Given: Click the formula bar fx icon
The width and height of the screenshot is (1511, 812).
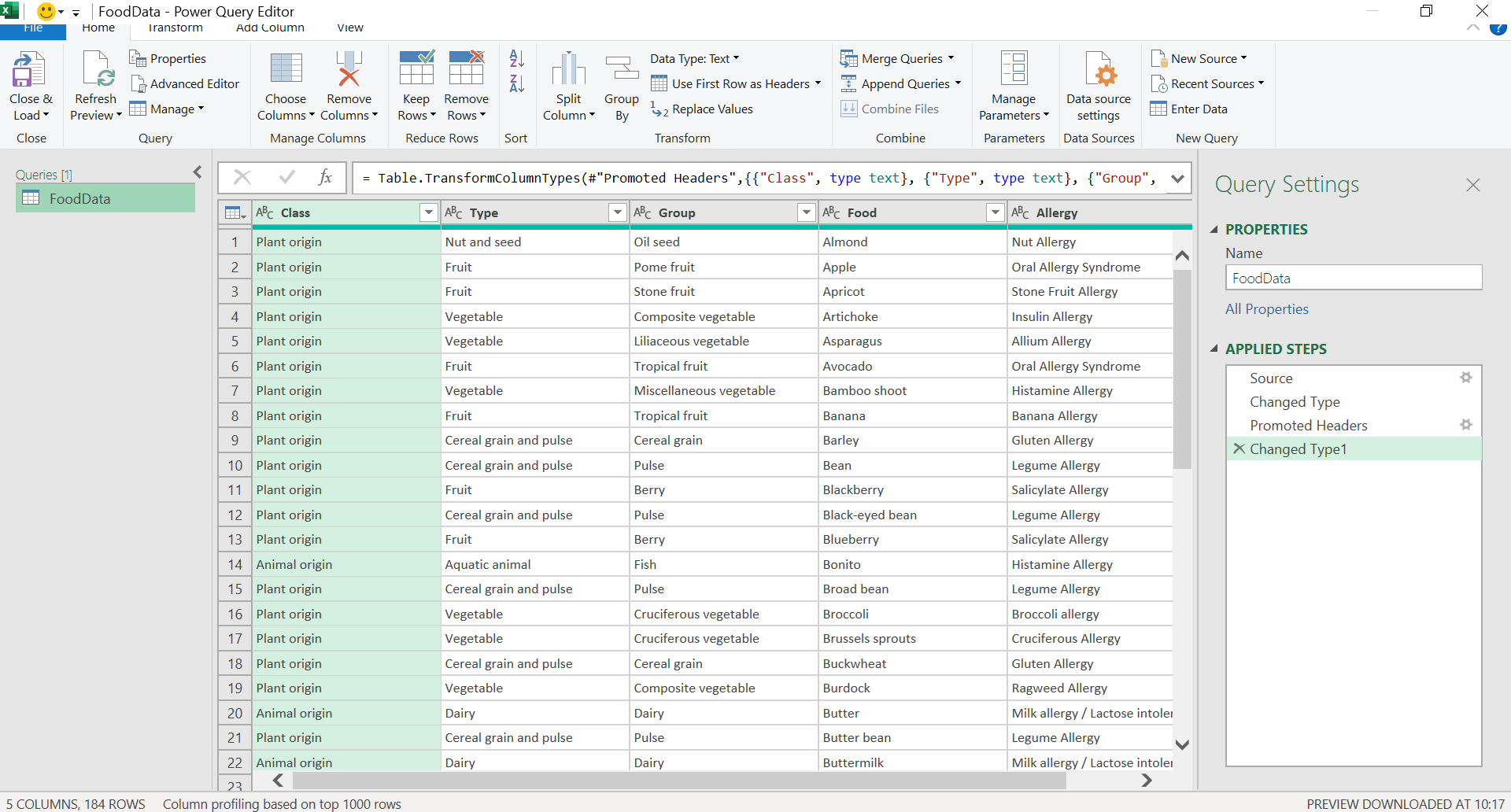Looking at the screenshot, I should 325,178.
